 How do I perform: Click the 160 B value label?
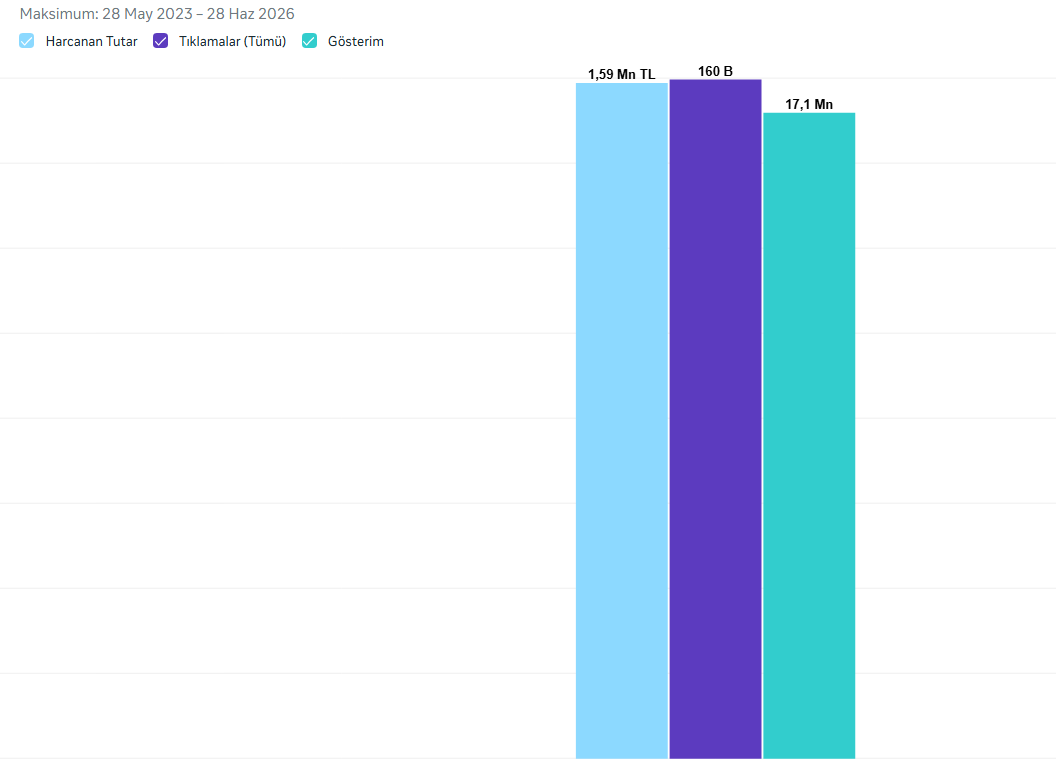tap(715, 71)
